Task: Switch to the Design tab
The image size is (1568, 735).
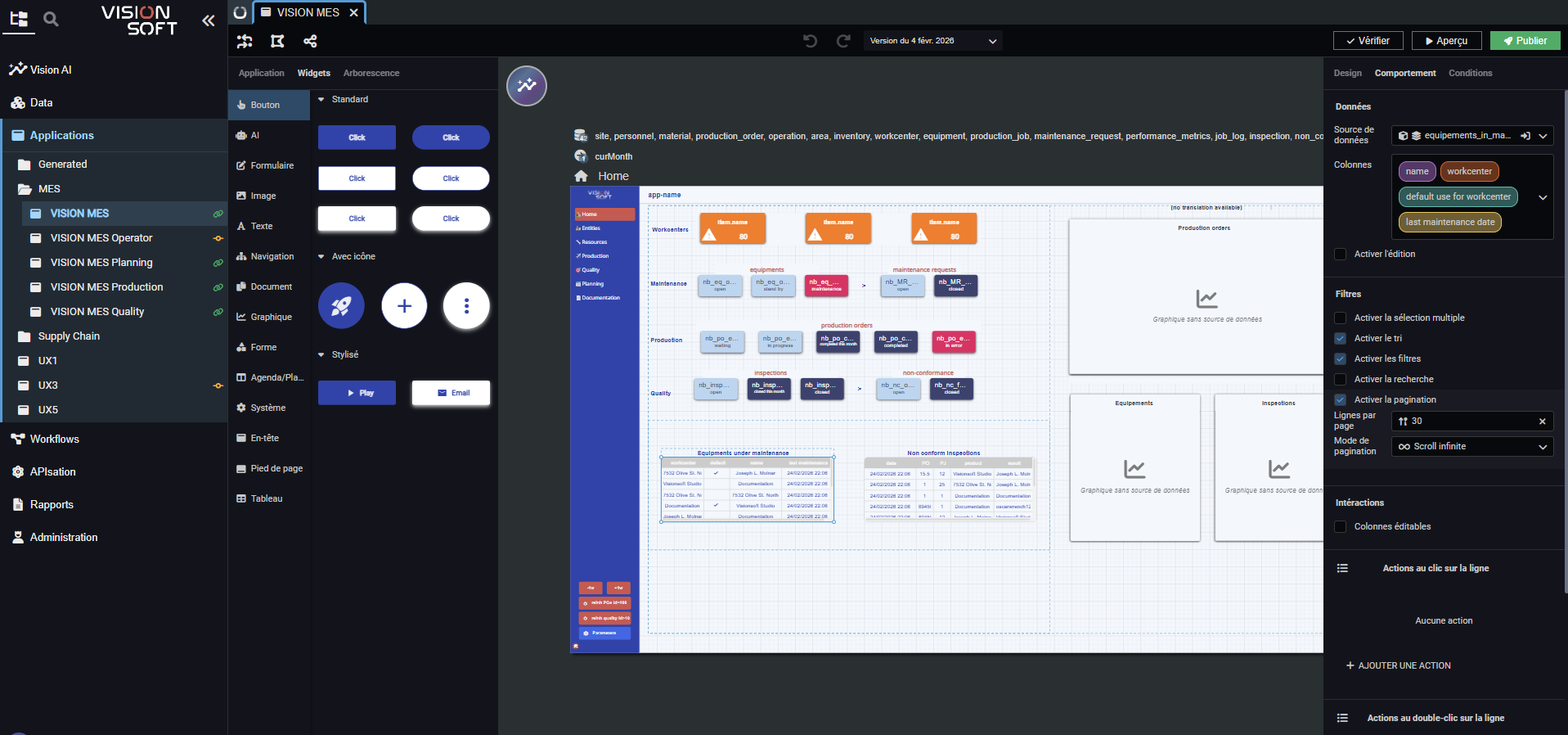Action: pos(1347,74)
